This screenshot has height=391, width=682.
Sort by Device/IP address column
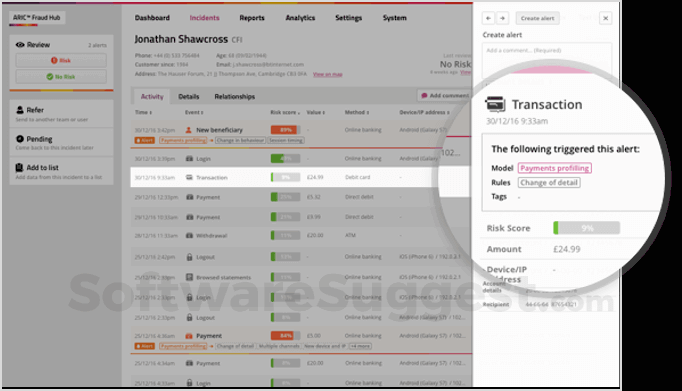(424, 112)
